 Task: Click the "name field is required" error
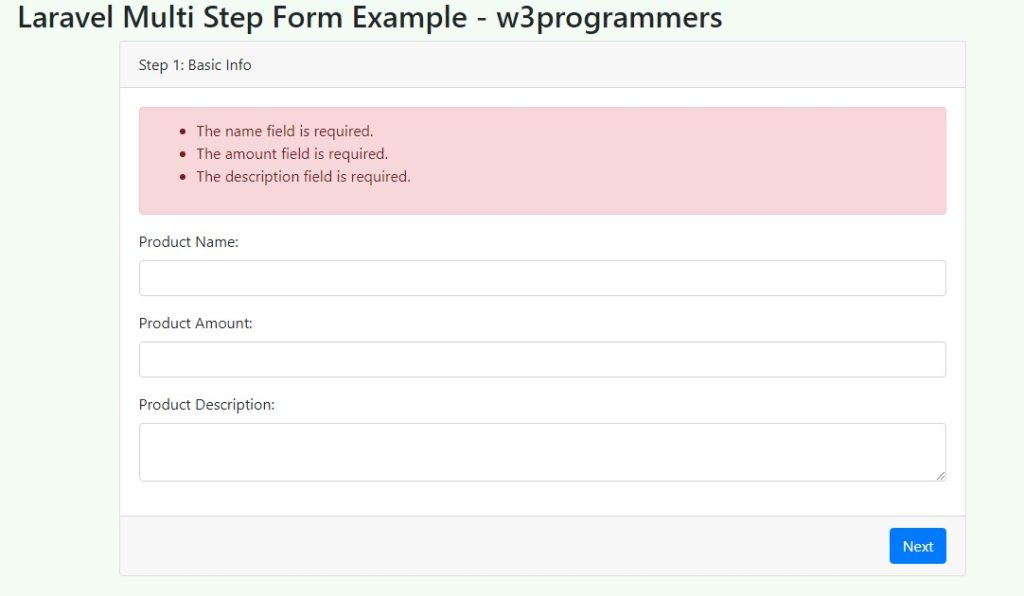pyautogui.click(x=285, y=131)
